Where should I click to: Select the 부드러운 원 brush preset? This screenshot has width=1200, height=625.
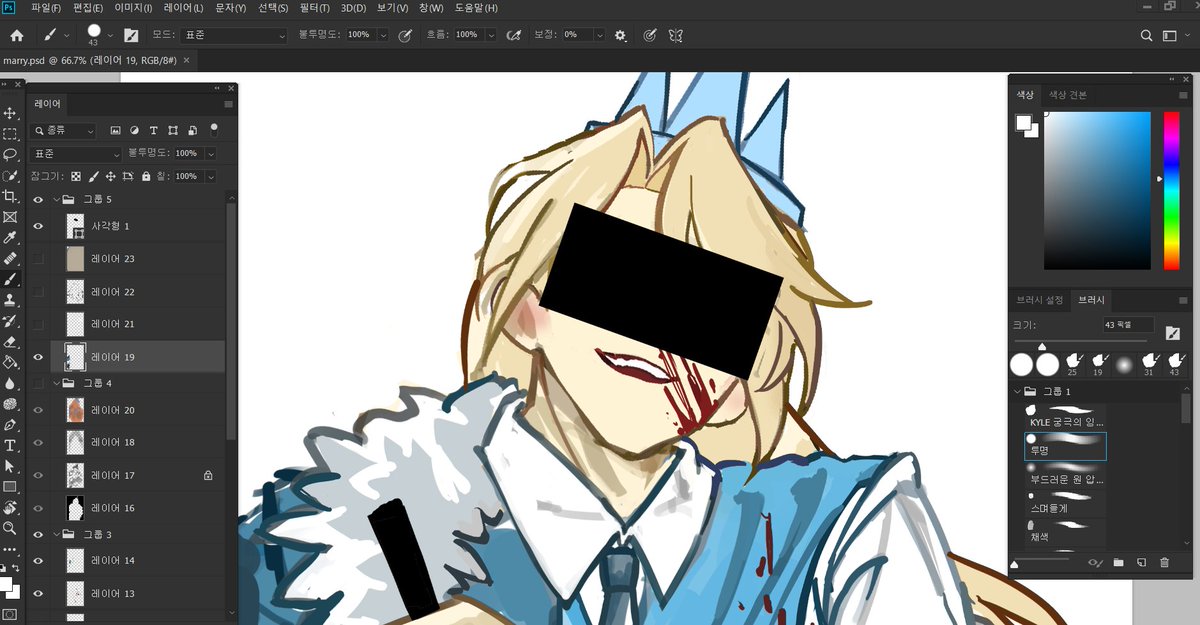point(1066,474)
